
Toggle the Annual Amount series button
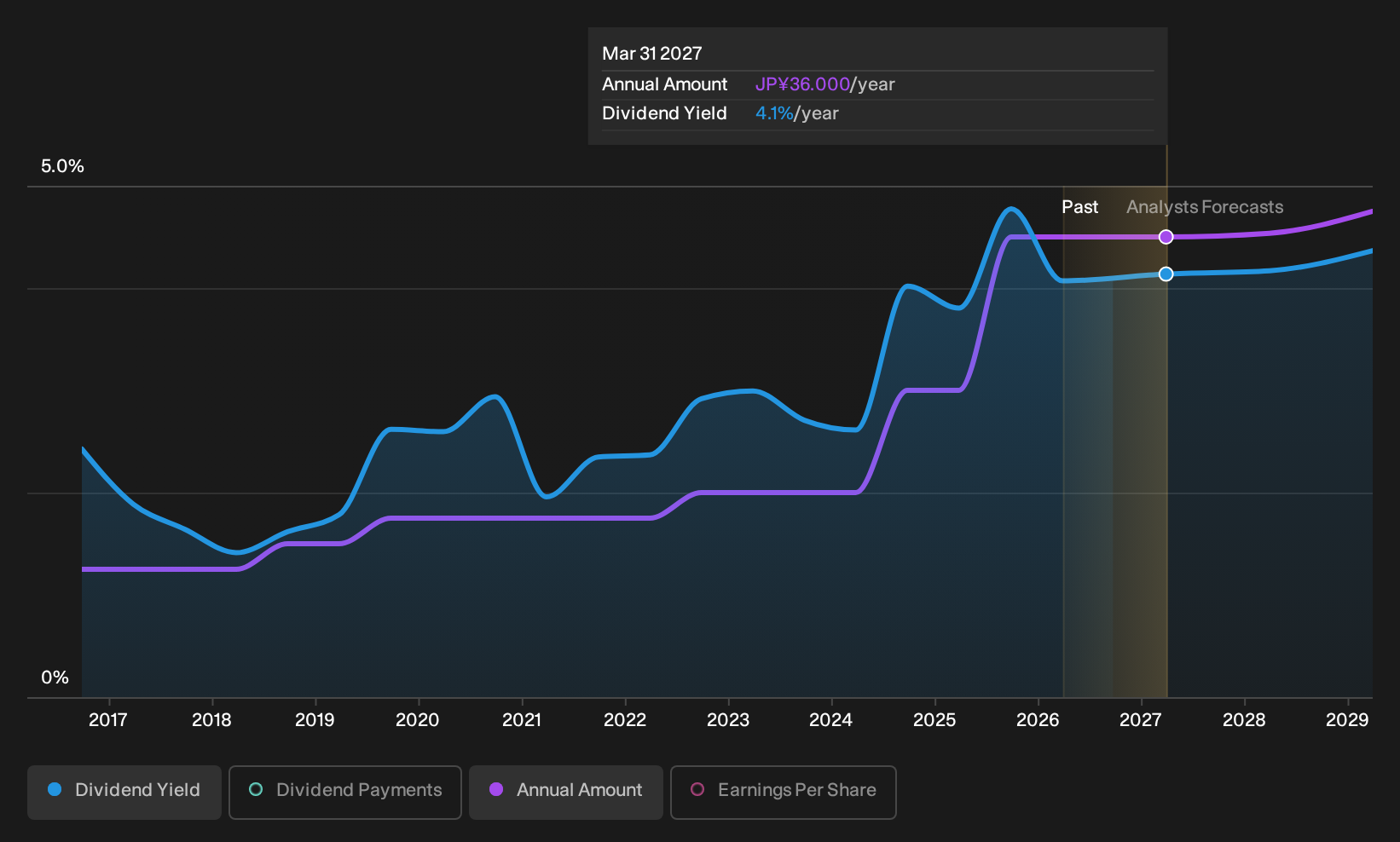[566, 793]
